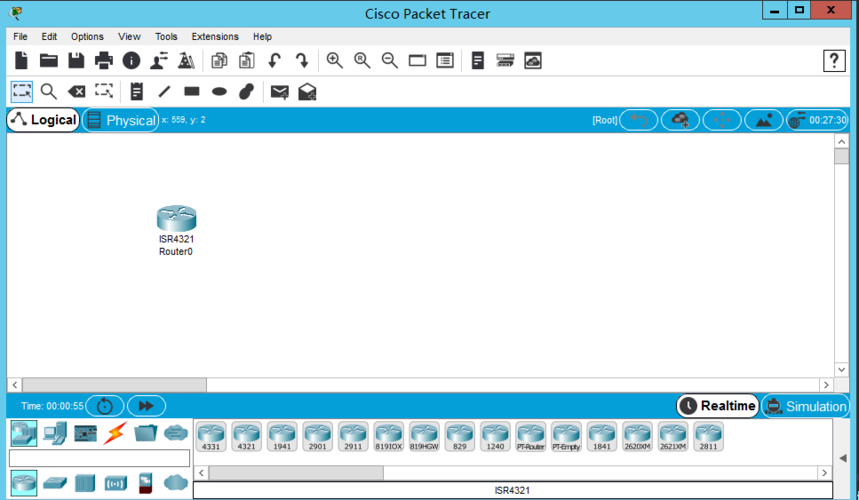Click right arrow of device list scrollbar

click(x=825, y=472)
